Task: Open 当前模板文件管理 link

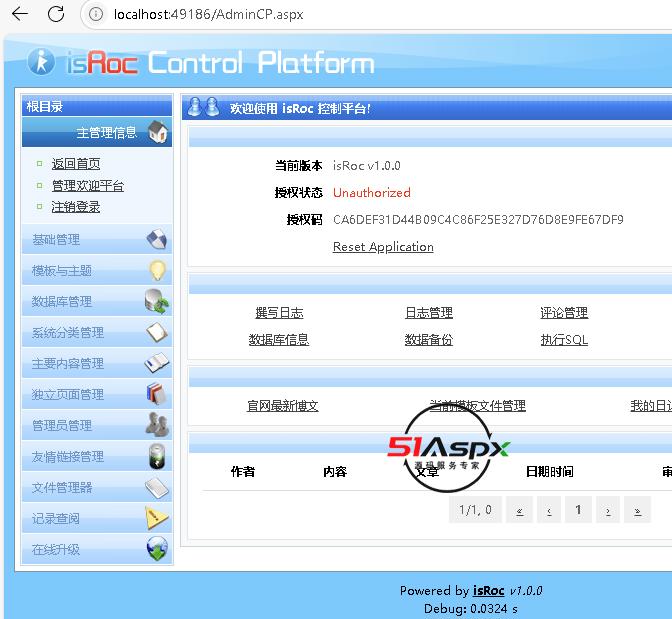Action: point(477,405)
